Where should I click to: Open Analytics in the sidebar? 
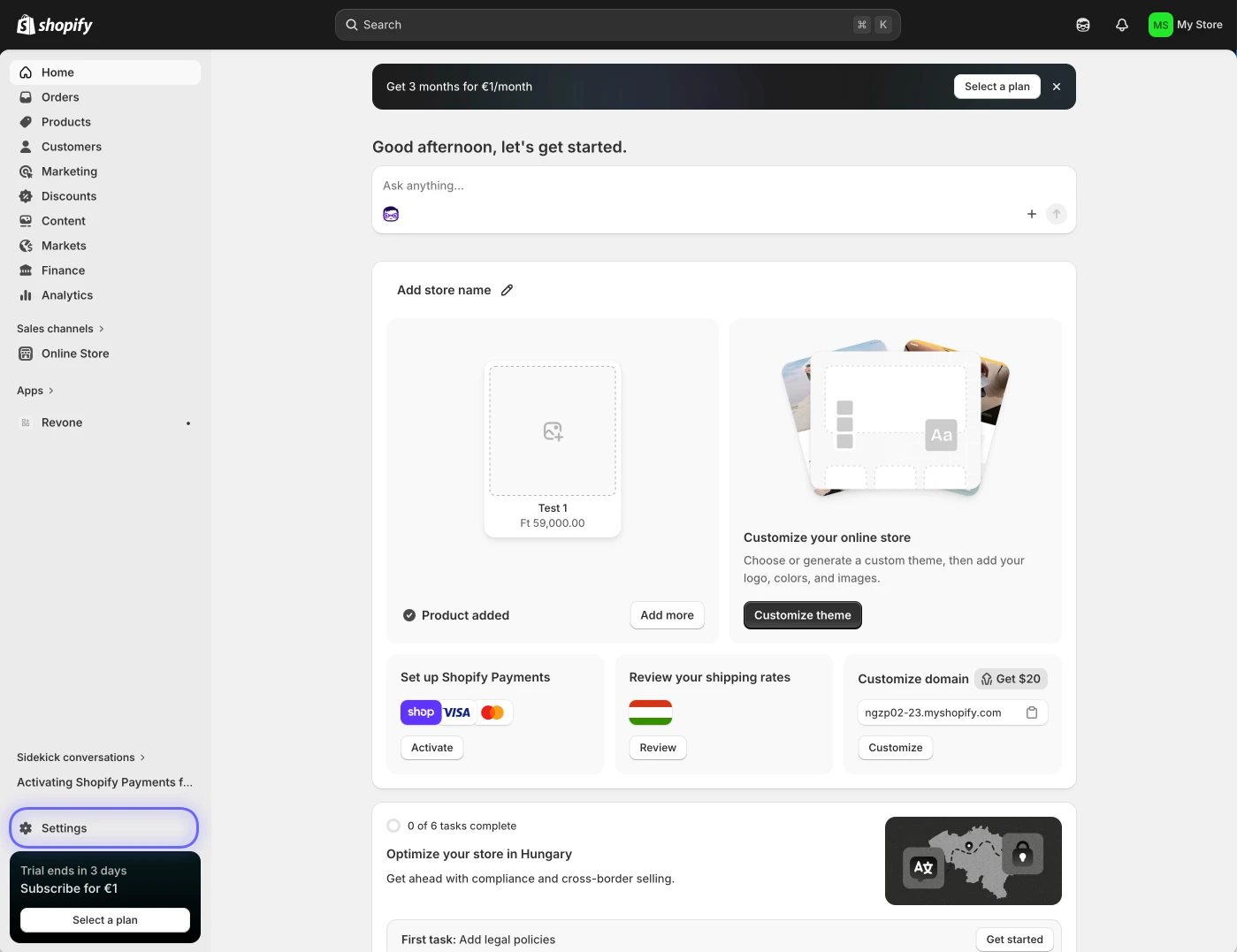pyautogui.click(x=105, y=295)
